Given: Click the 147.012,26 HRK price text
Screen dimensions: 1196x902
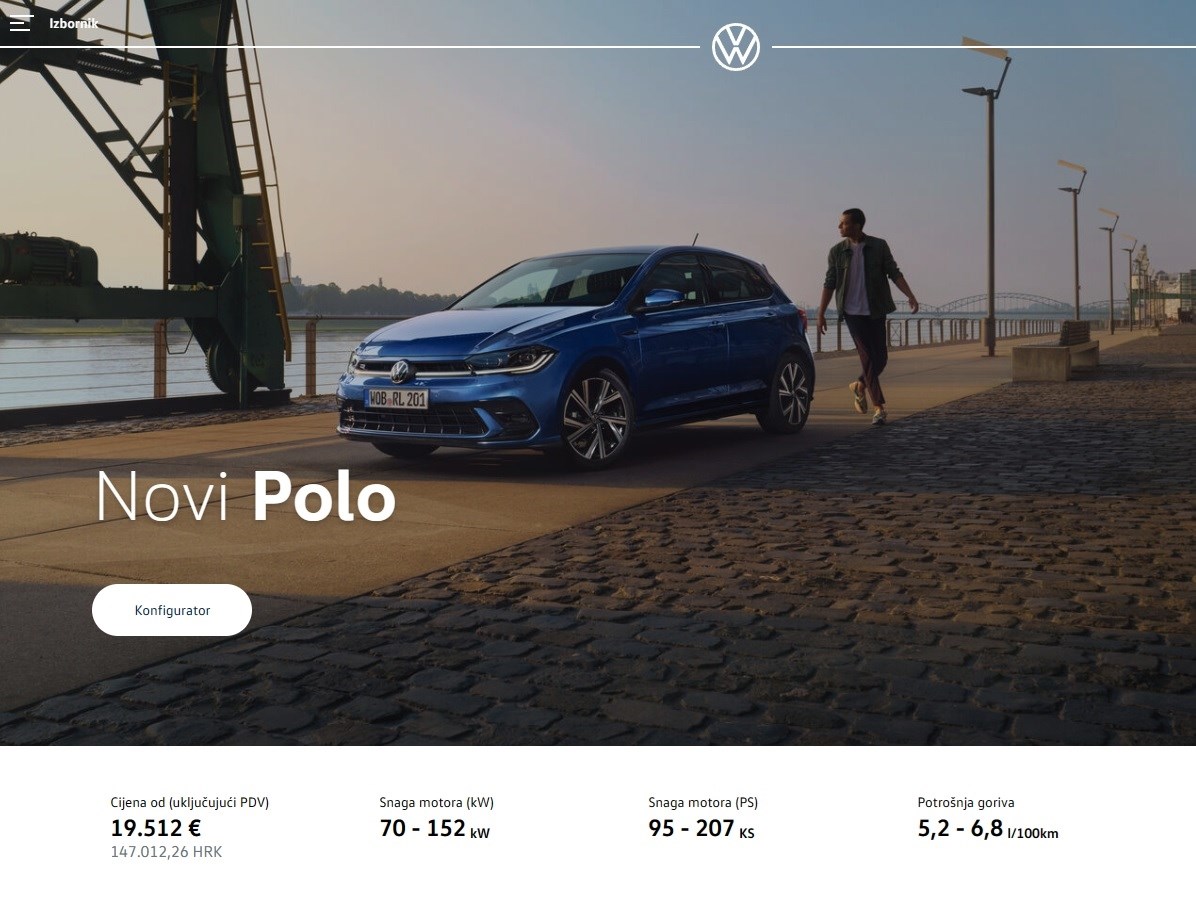Looking at the screenshot, I should click(166, 852).
